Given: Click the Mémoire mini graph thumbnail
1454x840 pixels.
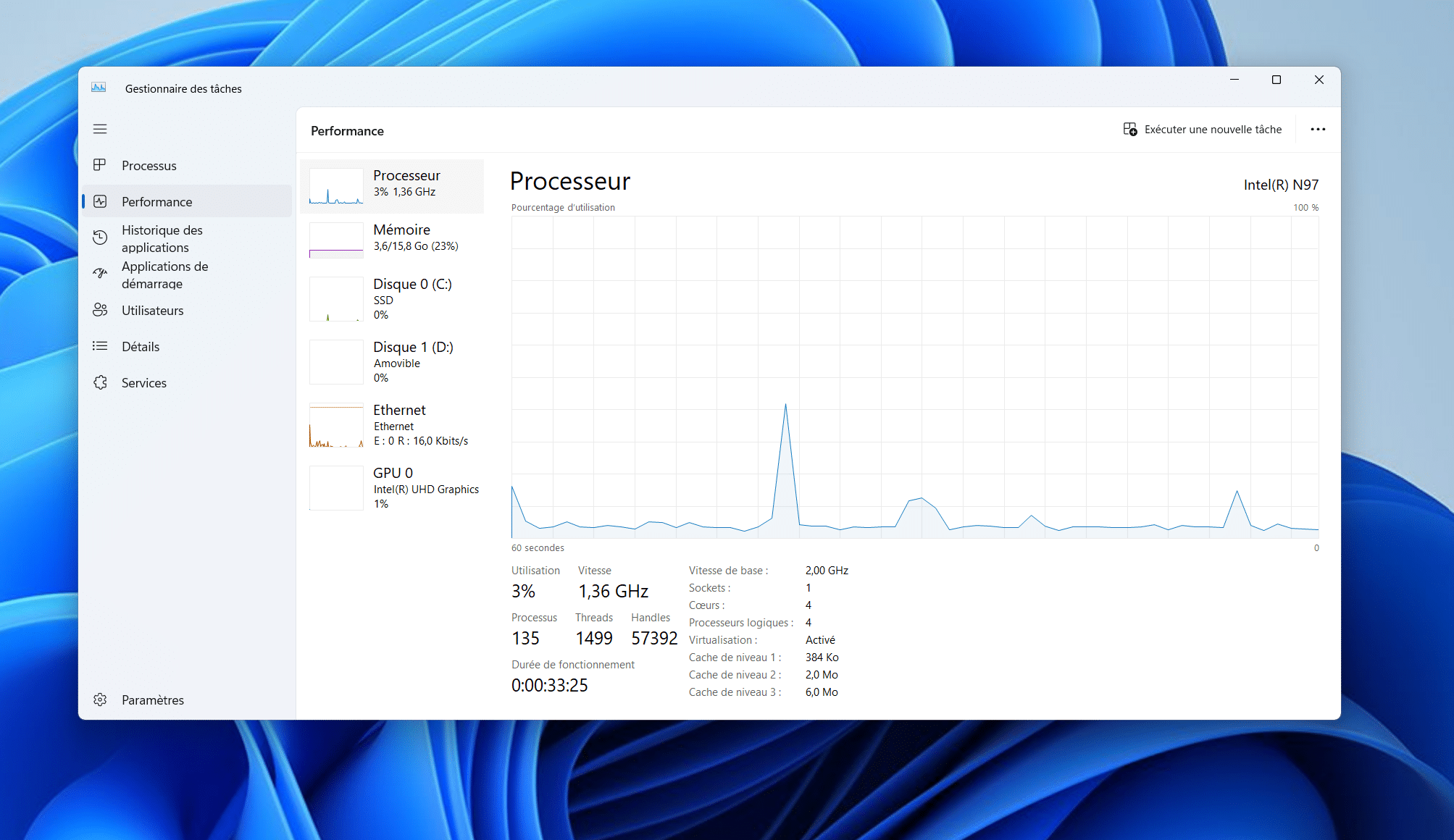Looking at the screenshot, I should pos(336,240).
